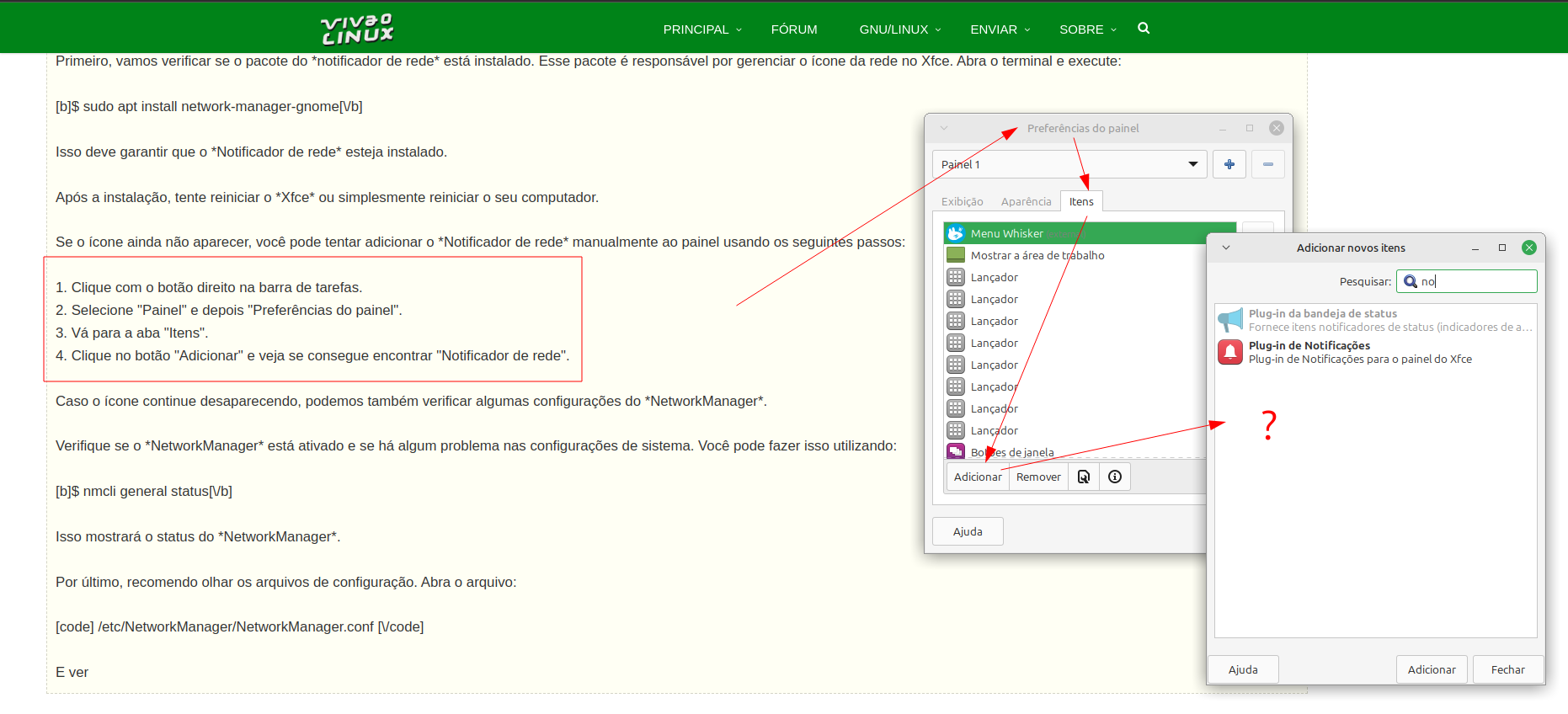The height and width of the screenshot is (714, 1568).
Task: Close the Adicionar novos itens window
Action: click(x=1529, y=248)
